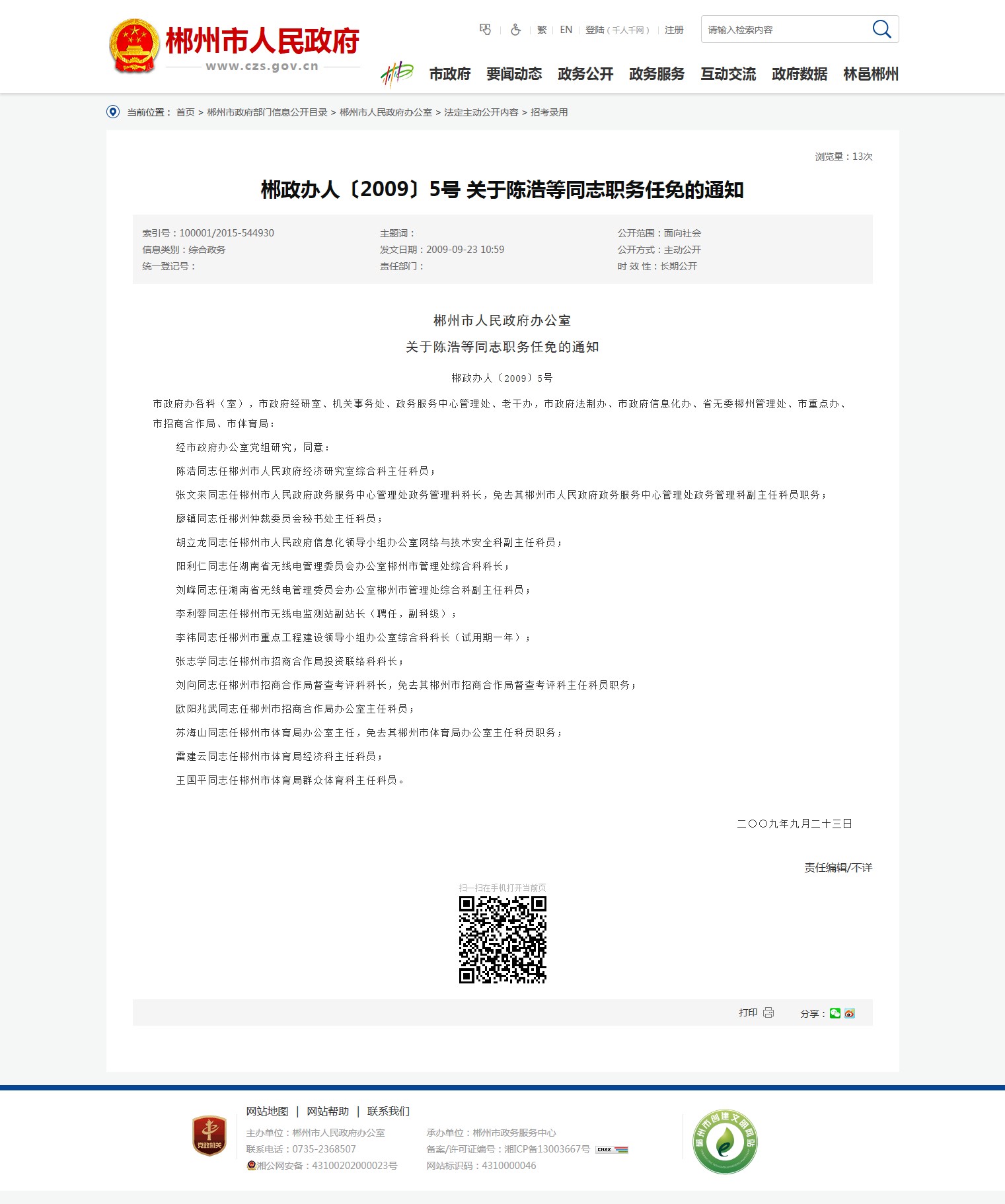Open the 联系我们 footer link
This screenshot has height=1204, width=1005.
pos(389,1112)
